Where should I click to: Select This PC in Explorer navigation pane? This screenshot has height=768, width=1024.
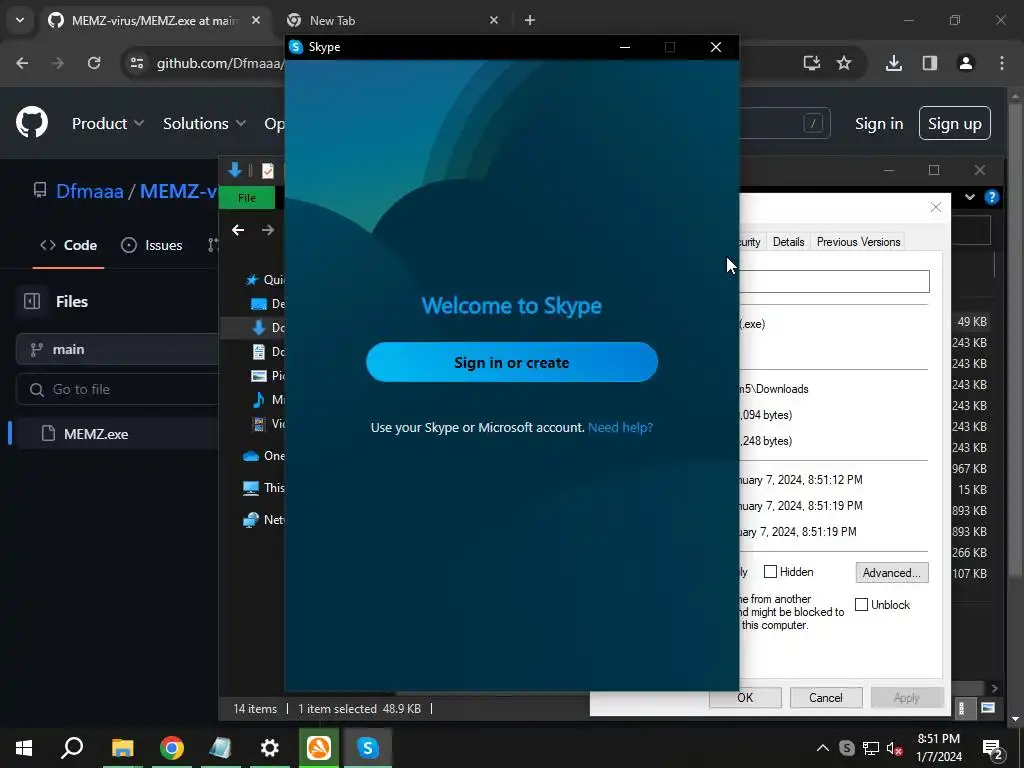click(263, 488)
